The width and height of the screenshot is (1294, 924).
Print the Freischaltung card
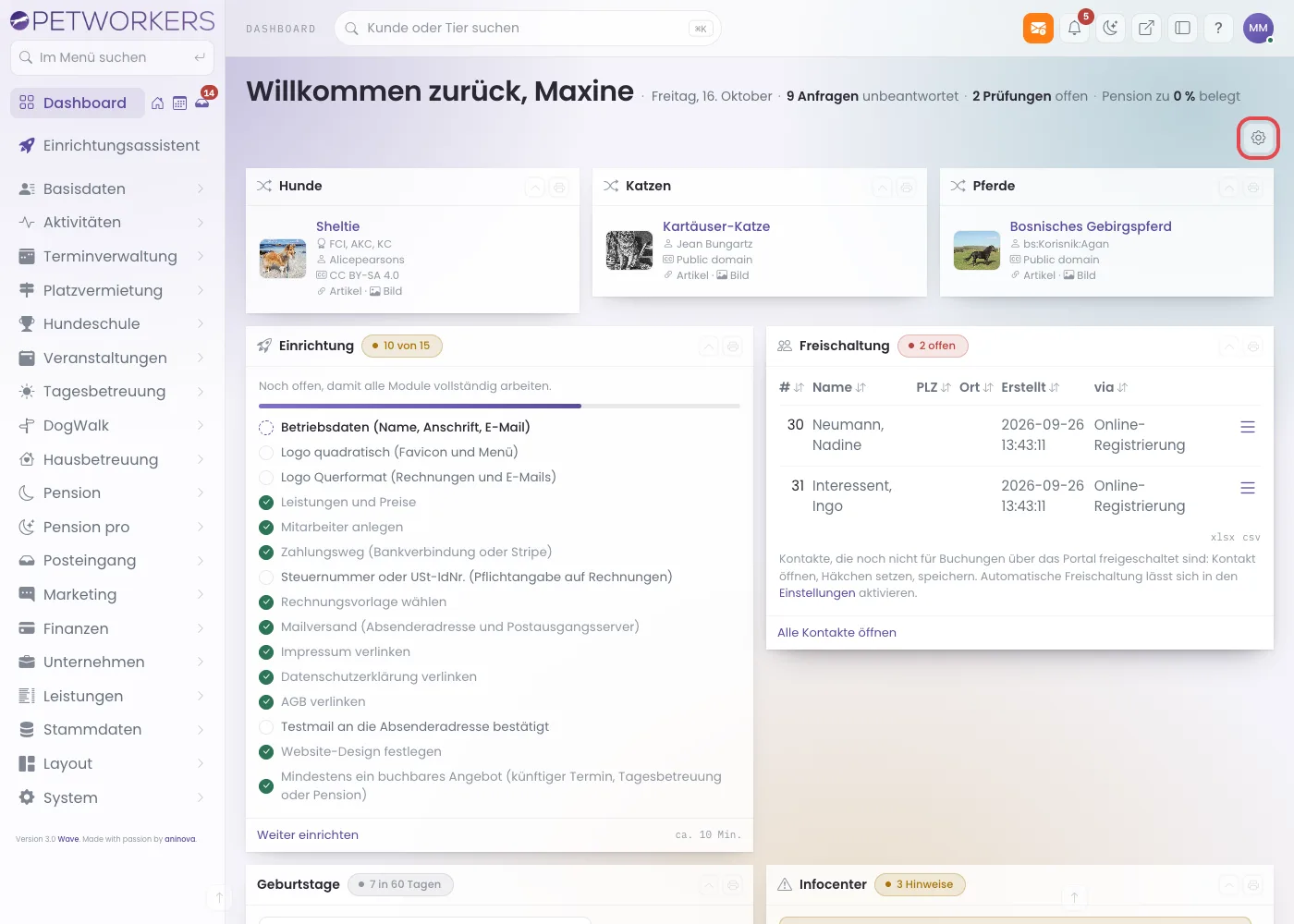[x=1253, y=346]
